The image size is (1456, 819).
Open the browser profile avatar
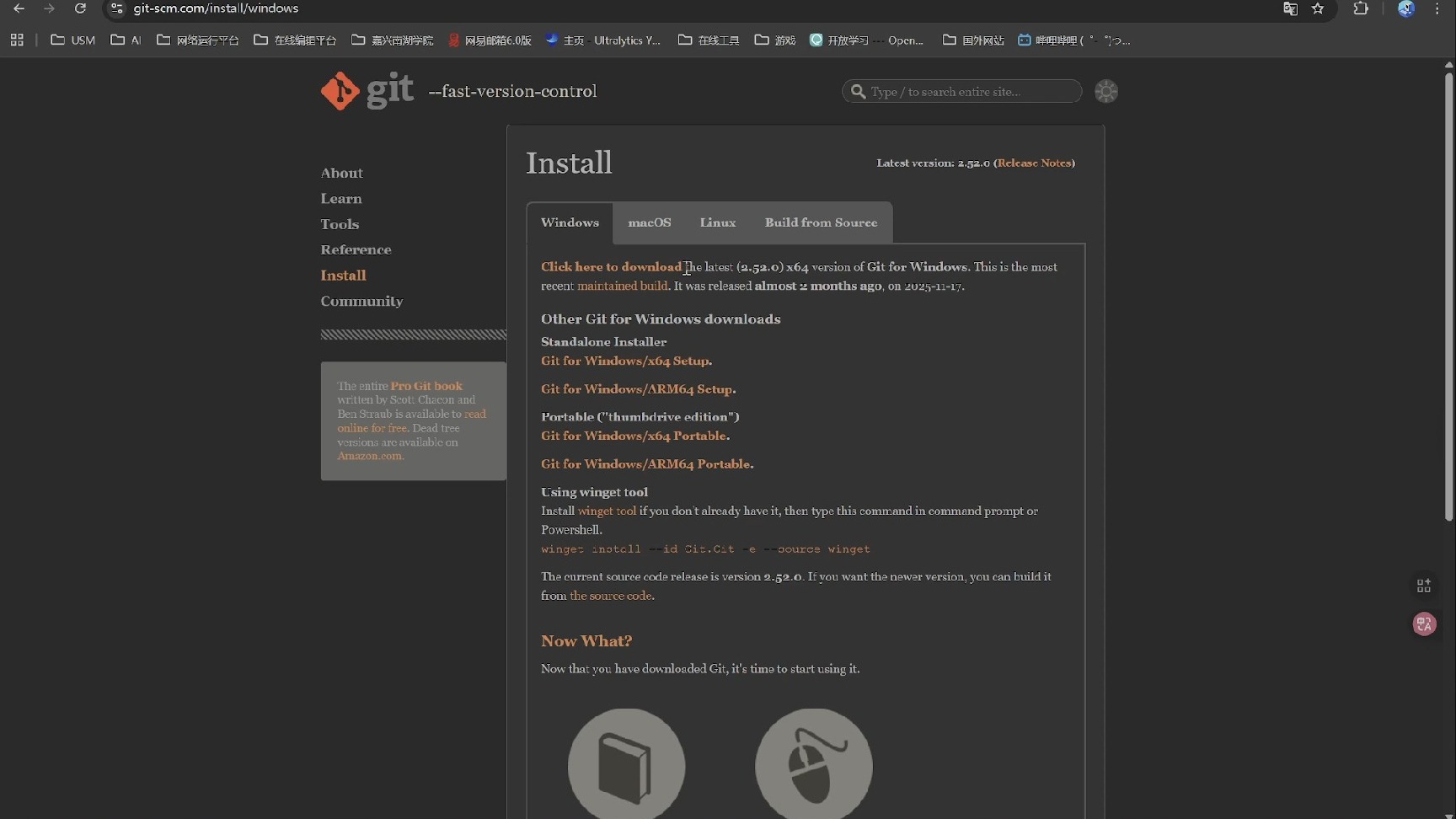click(1405, 8)
